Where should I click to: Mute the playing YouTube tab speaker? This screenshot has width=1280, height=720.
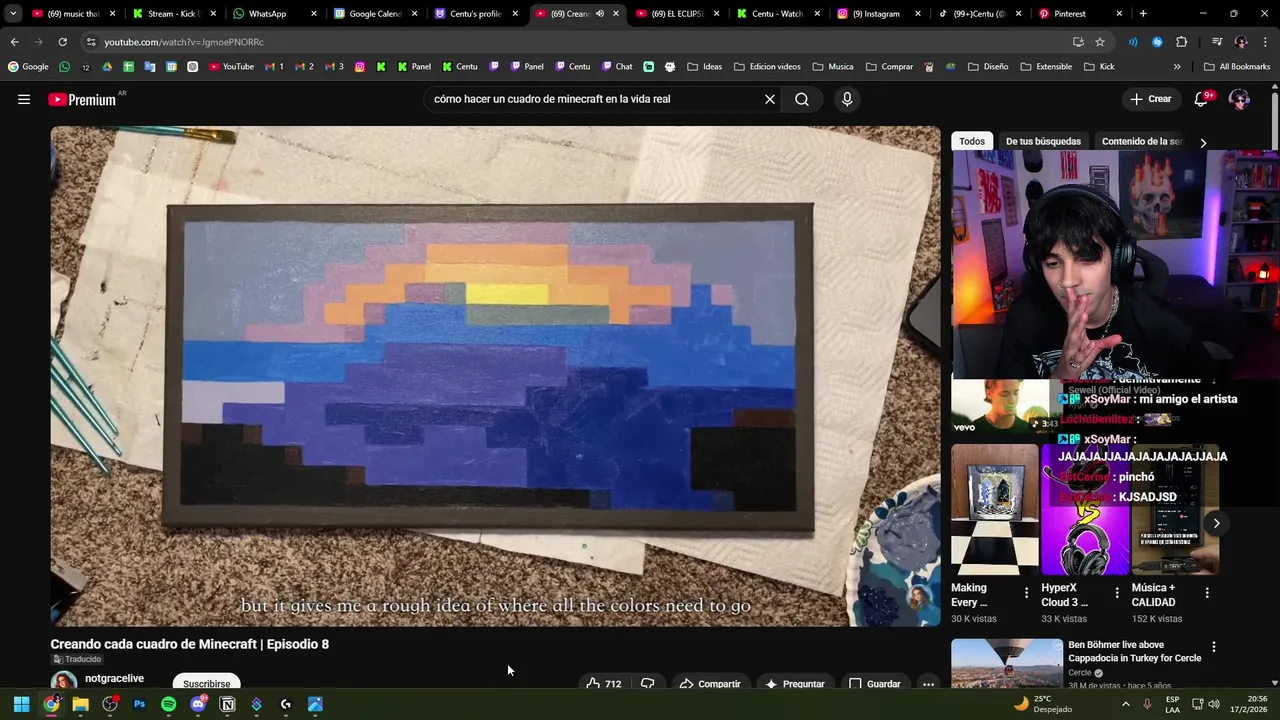(x=600, y=14)
